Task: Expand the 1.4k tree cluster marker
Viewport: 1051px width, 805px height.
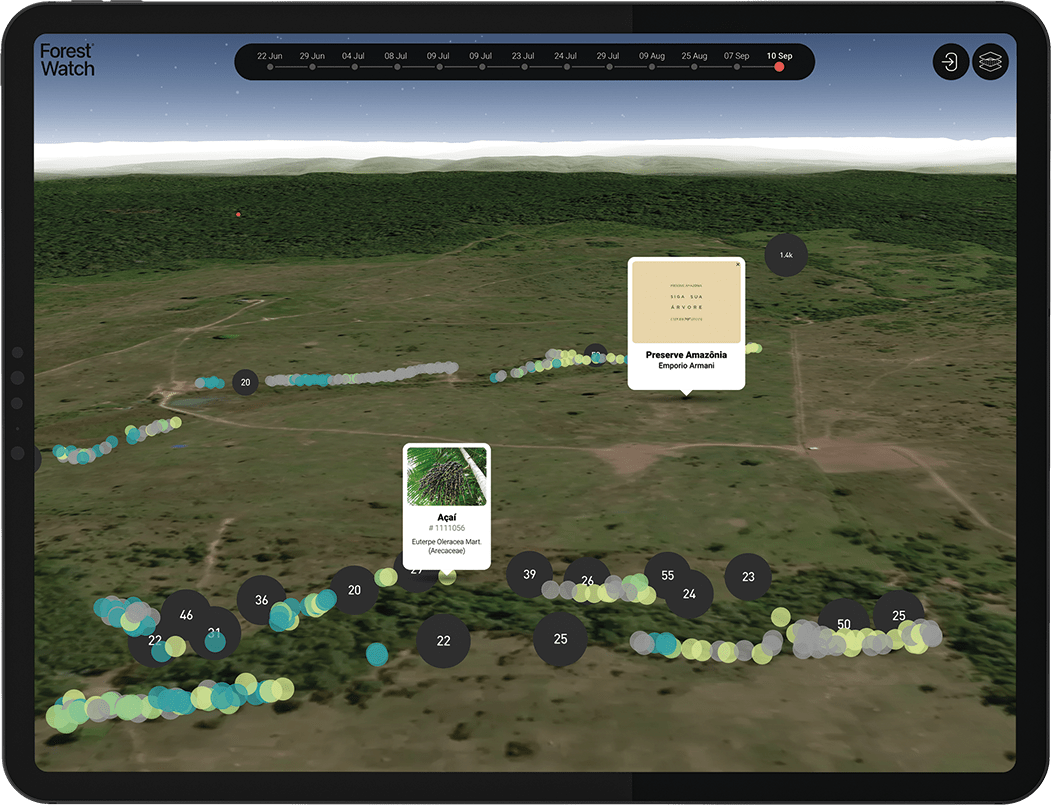Action: pos(786,255)
